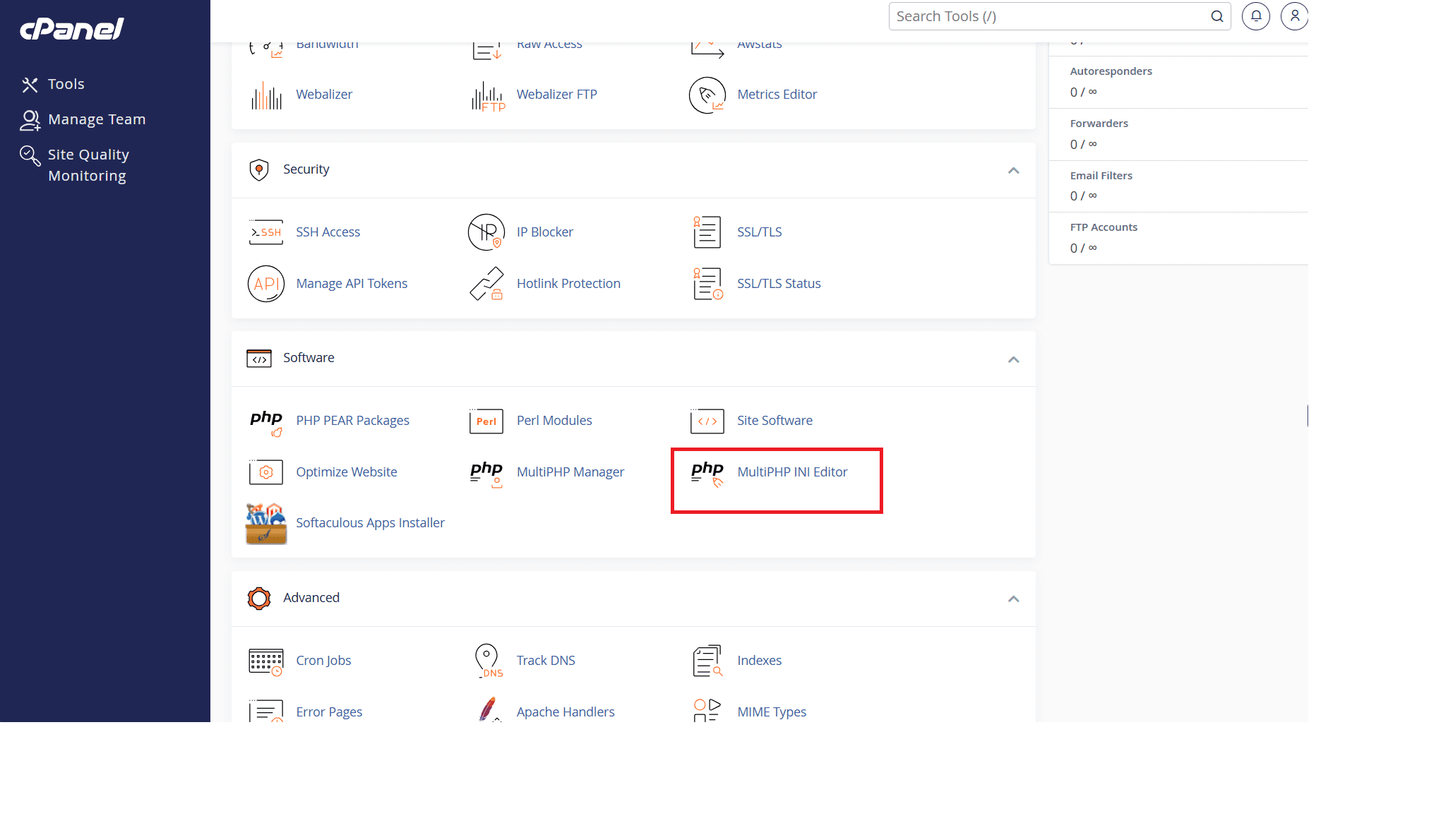Collapse the Security section
Viewport: 1436px width, 840px height.
point(1013,170)
